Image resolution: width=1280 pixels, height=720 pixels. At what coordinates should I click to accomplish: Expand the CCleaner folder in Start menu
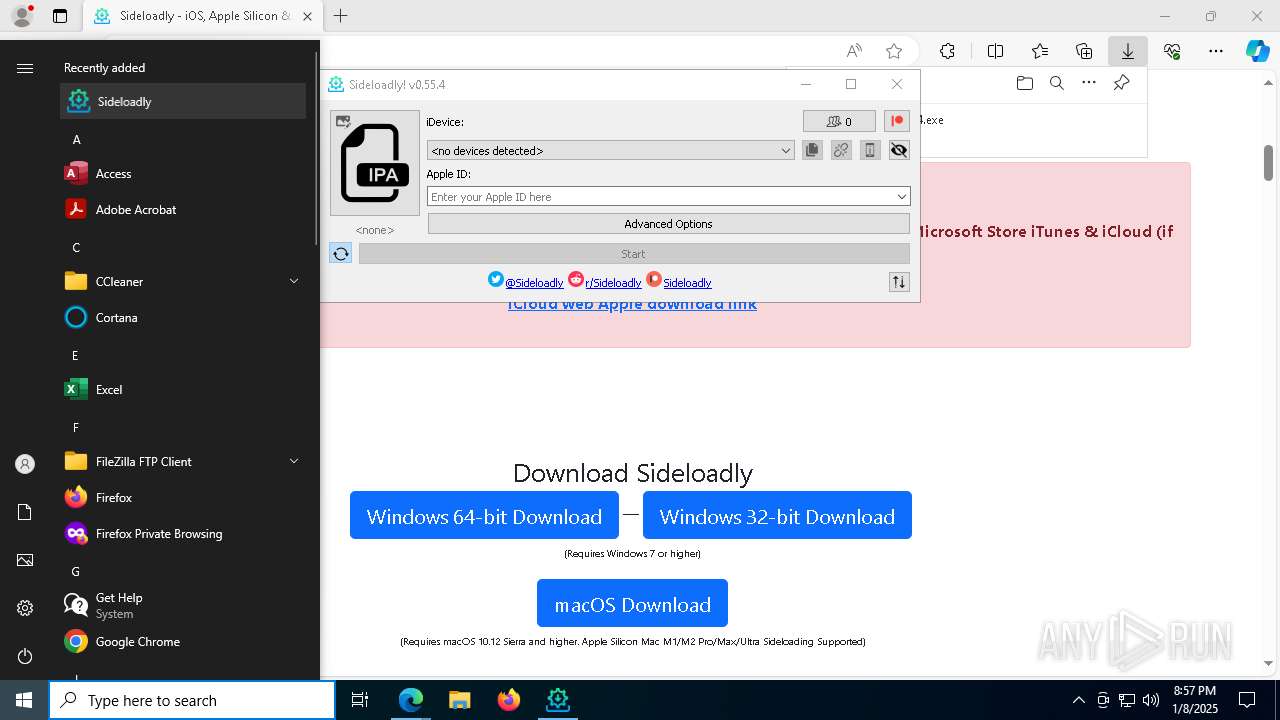tap(183, 281)
